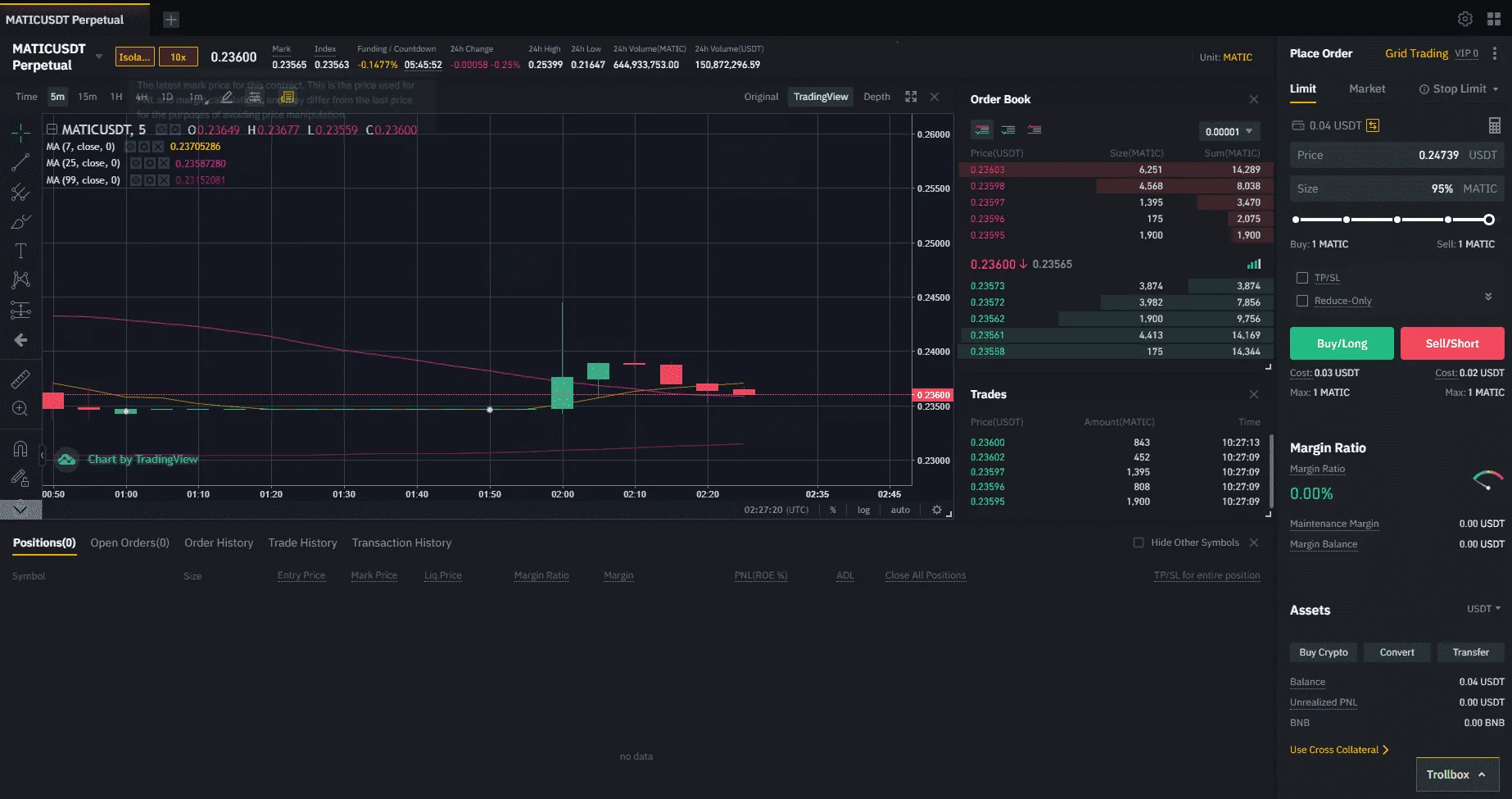The width and height of the screenshot is (1512, 799).
Task: Click the yellow transfer icon beside 0.04 USDT
Action: click(x=1373, y=125)
